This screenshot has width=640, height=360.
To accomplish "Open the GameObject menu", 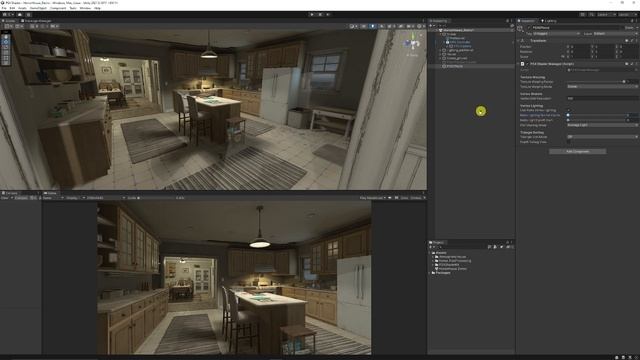I will 38,8.
